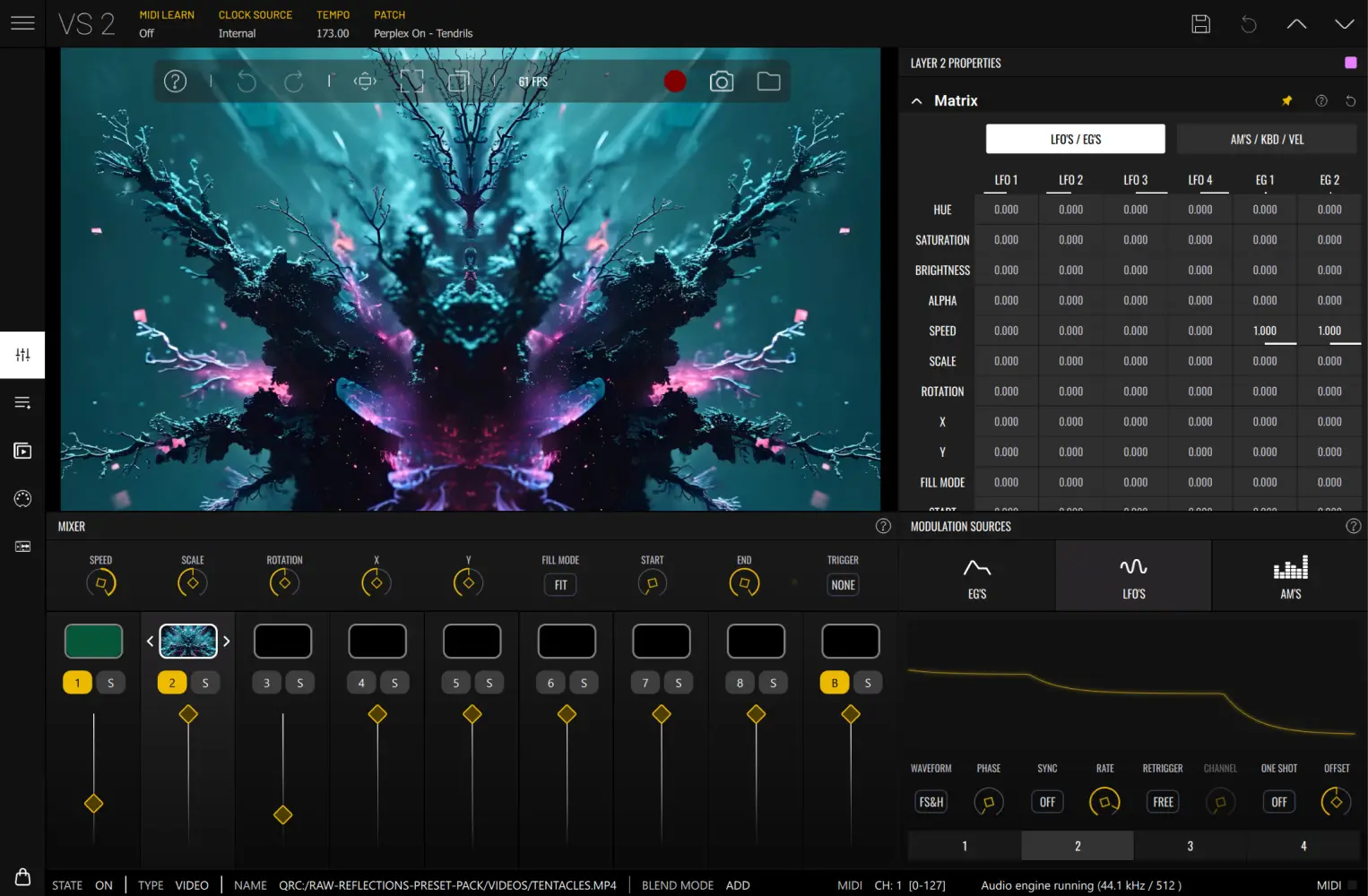Toggle Solo on mixer channel 2
The image size is (1368, 896).
click(205, 682)
